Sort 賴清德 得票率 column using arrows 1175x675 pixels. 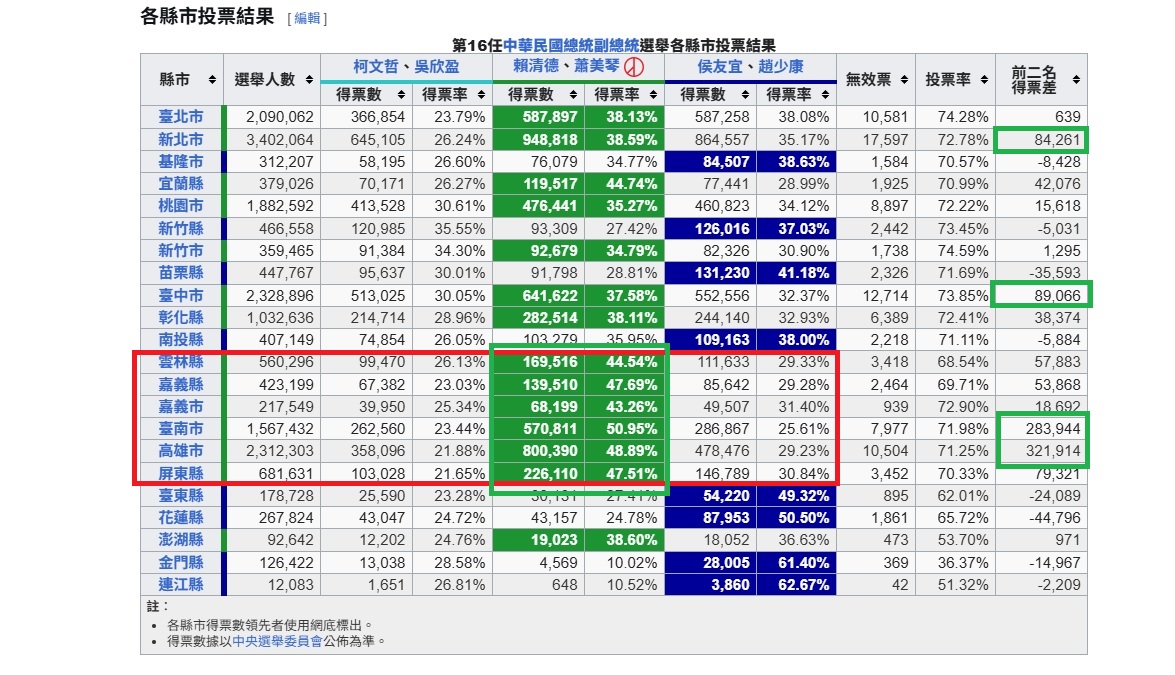point(653,95)
